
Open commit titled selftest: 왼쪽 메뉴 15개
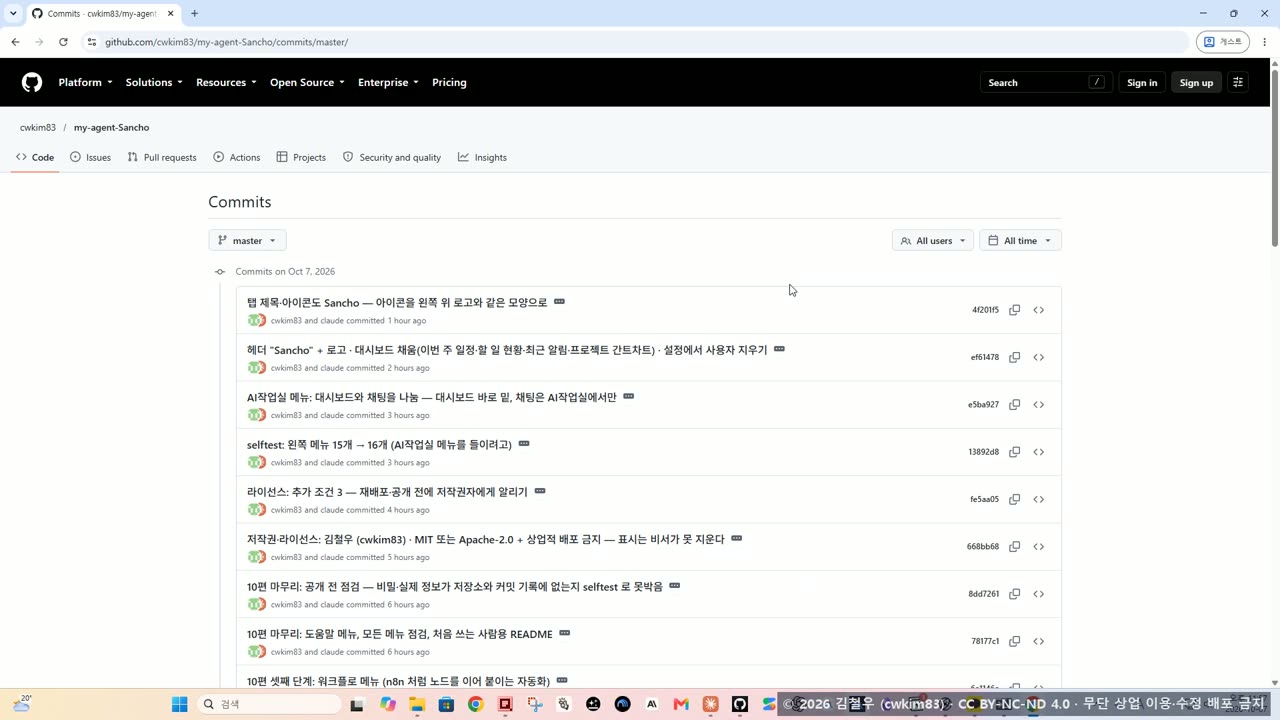click(x=379, y=444)
